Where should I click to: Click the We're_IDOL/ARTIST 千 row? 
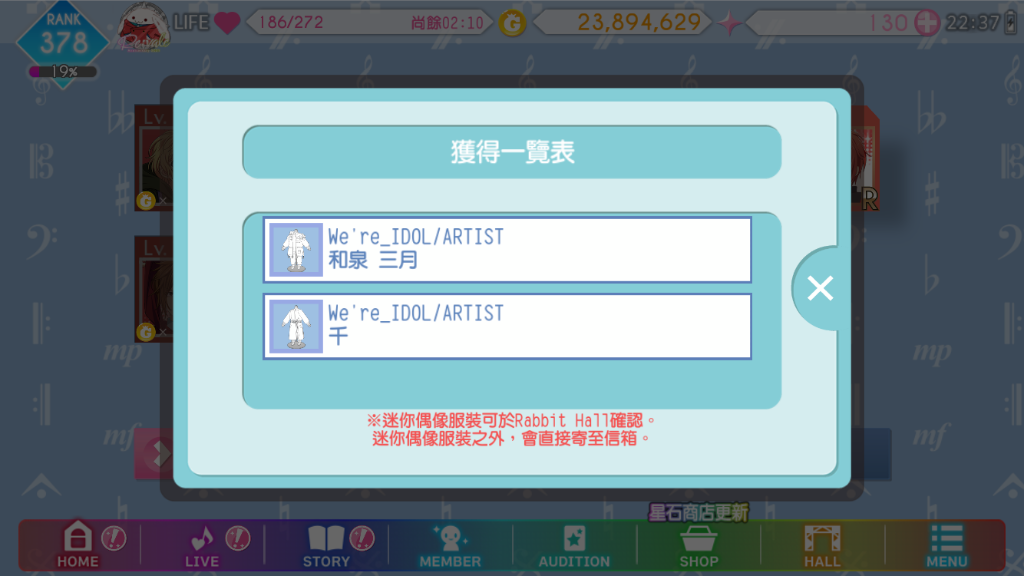click(507, 327)
